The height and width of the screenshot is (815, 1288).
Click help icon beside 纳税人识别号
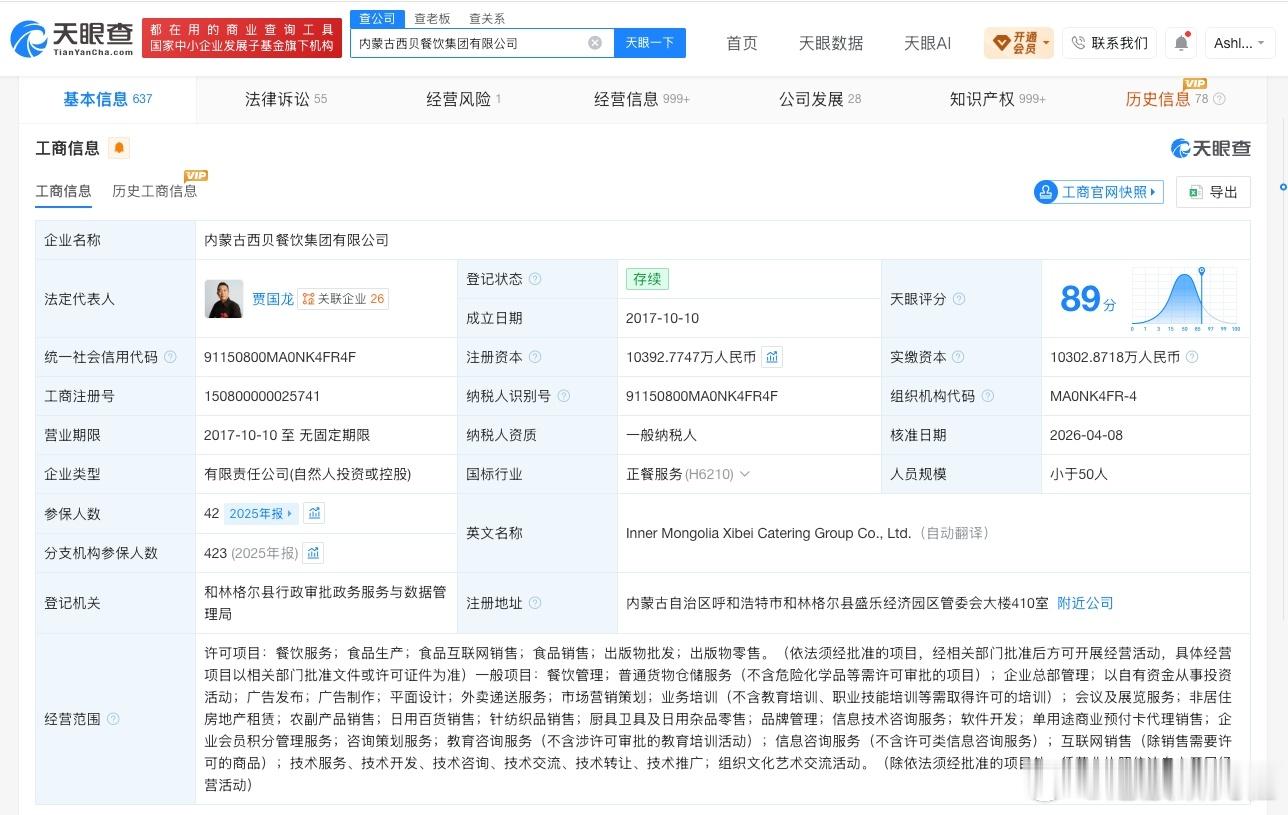tap(563, 396)
